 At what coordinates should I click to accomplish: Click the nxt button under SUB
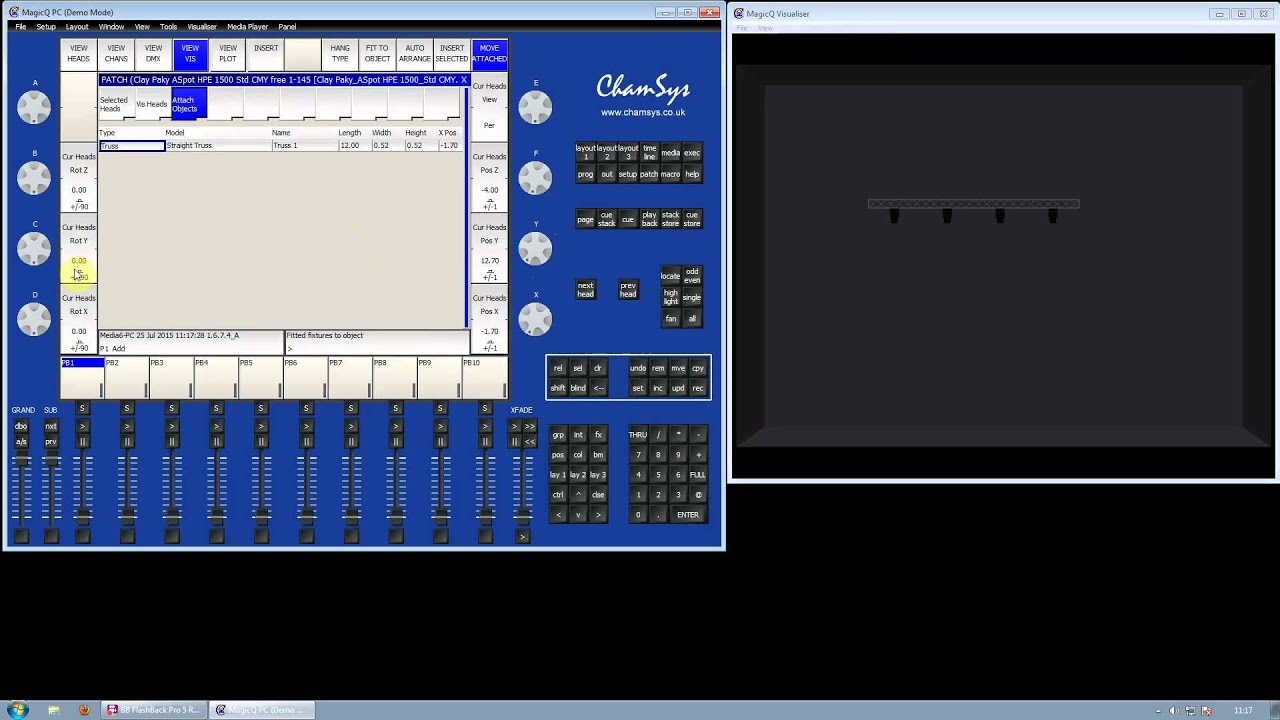pos(51,426)
